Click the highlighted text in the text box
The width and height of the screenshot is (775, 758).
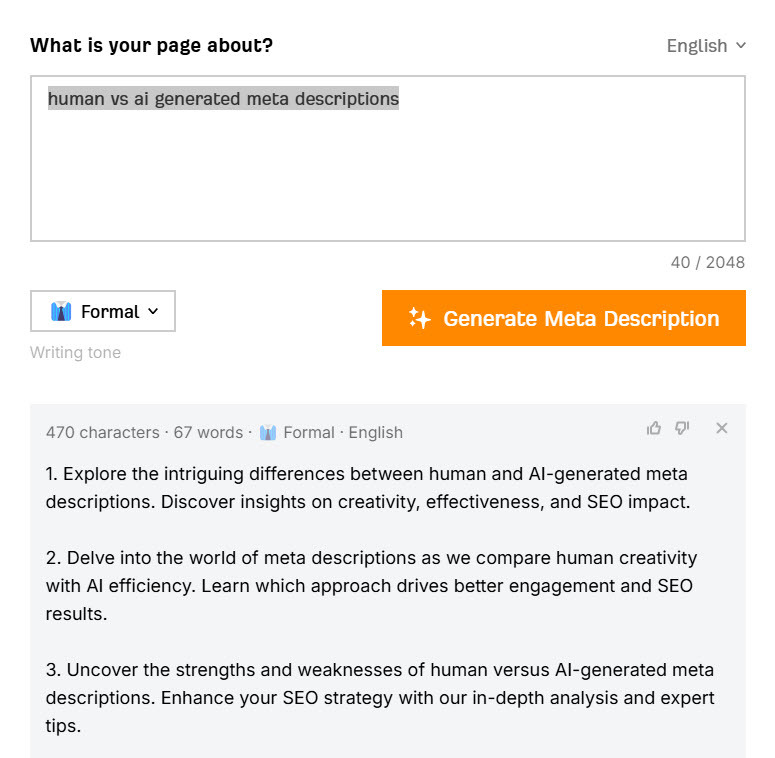[x=223, y=99]
